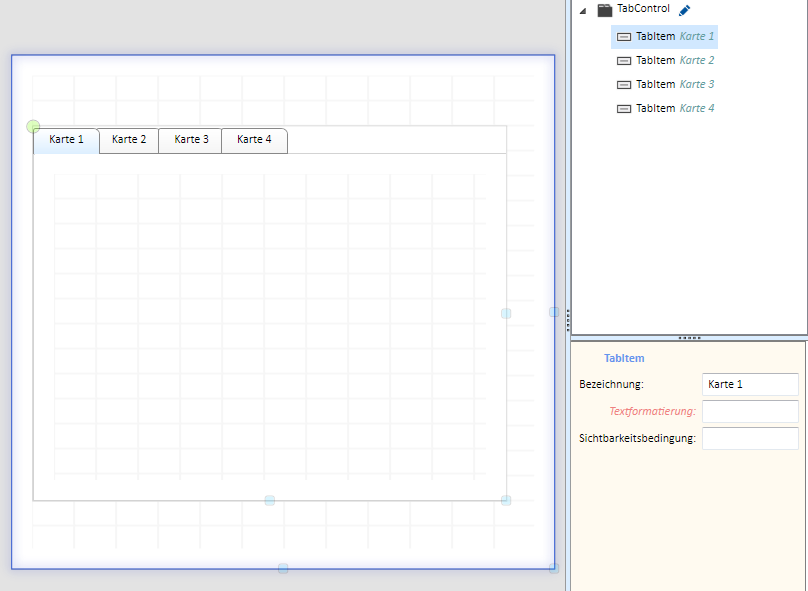Click the TabItem icon for Karte 1

click(624, 37)
